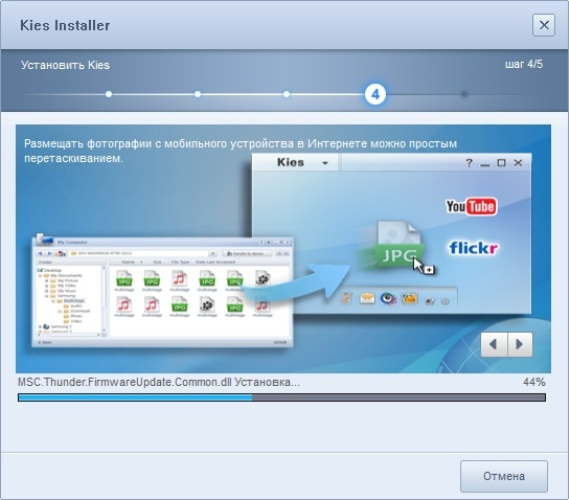The image size is (569, 500).
Task: Click the My Computer window thumbnail
Action: pos(162,291)
